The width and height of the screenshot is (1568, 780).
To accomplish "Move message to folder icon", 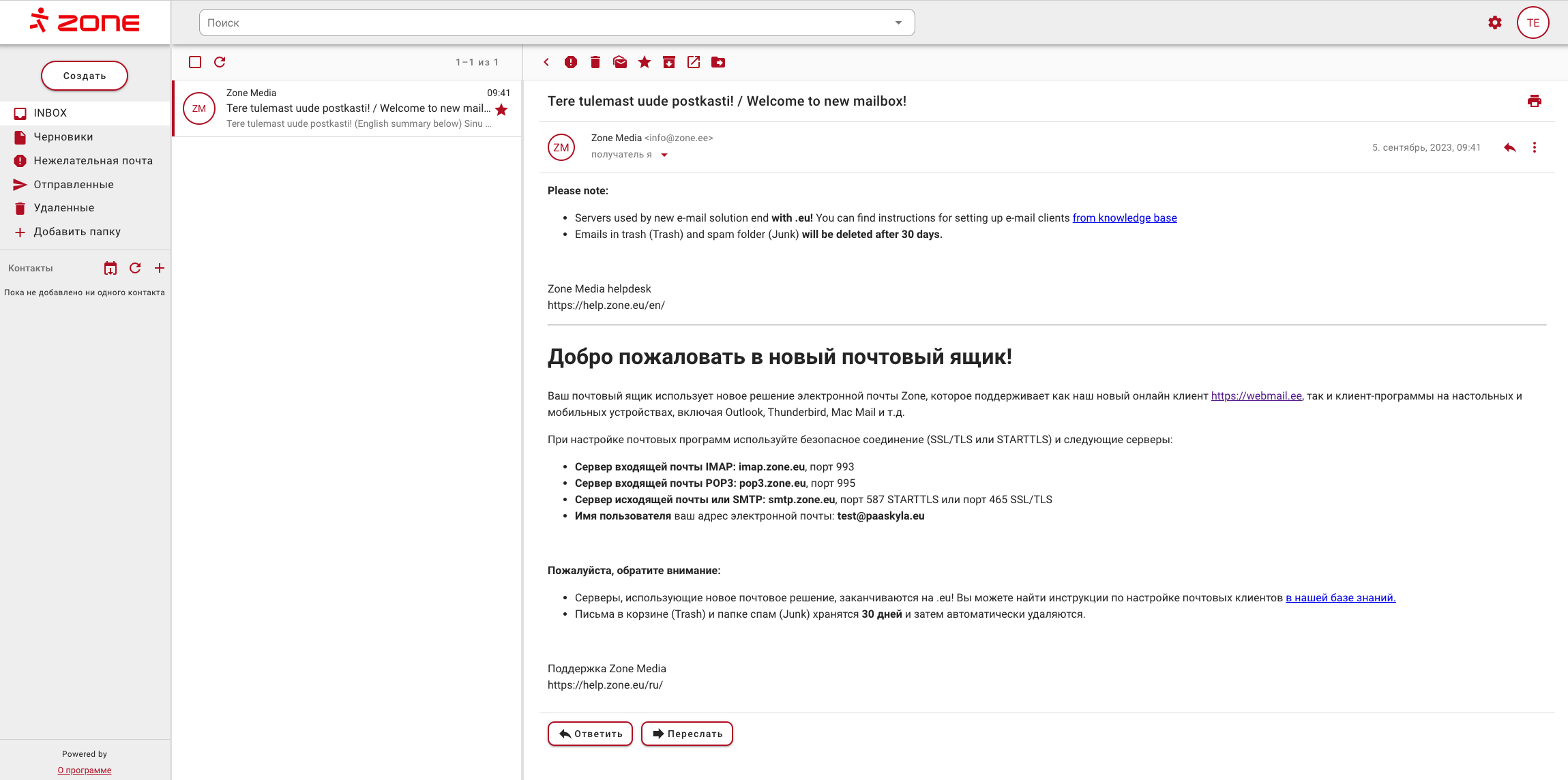I will (x=718, y=62).
